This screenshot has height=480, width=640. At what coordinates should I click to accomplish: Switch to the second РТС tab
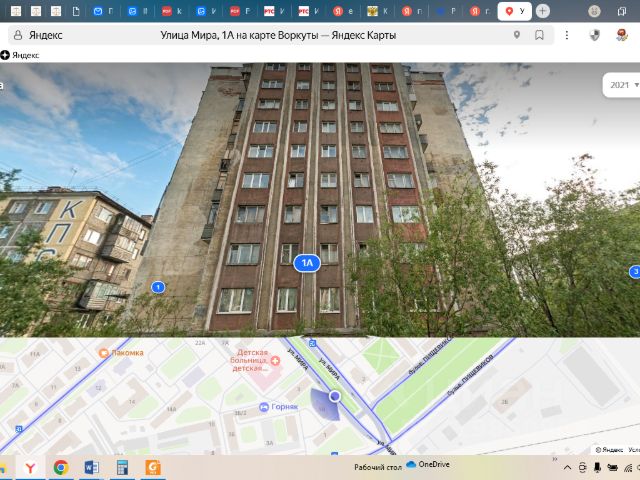coord(308,11)
